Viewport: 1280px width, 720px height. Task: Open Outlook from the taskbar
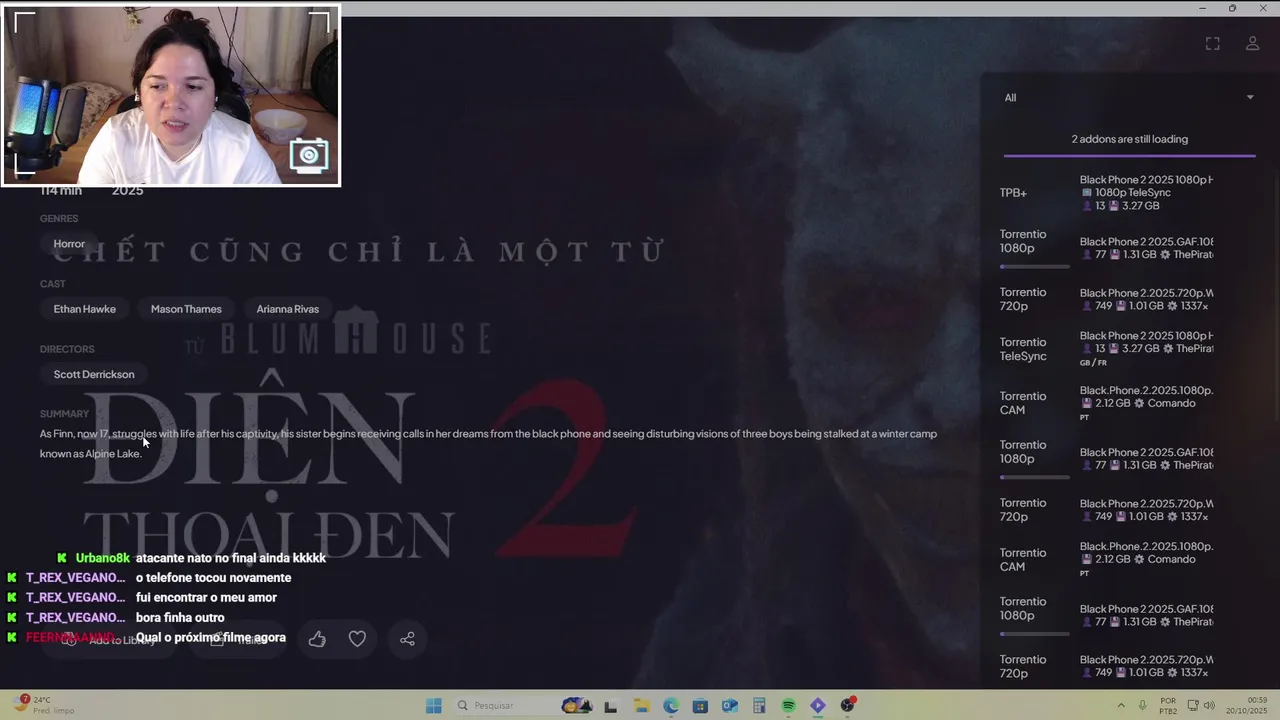click(x=729, y=706)
